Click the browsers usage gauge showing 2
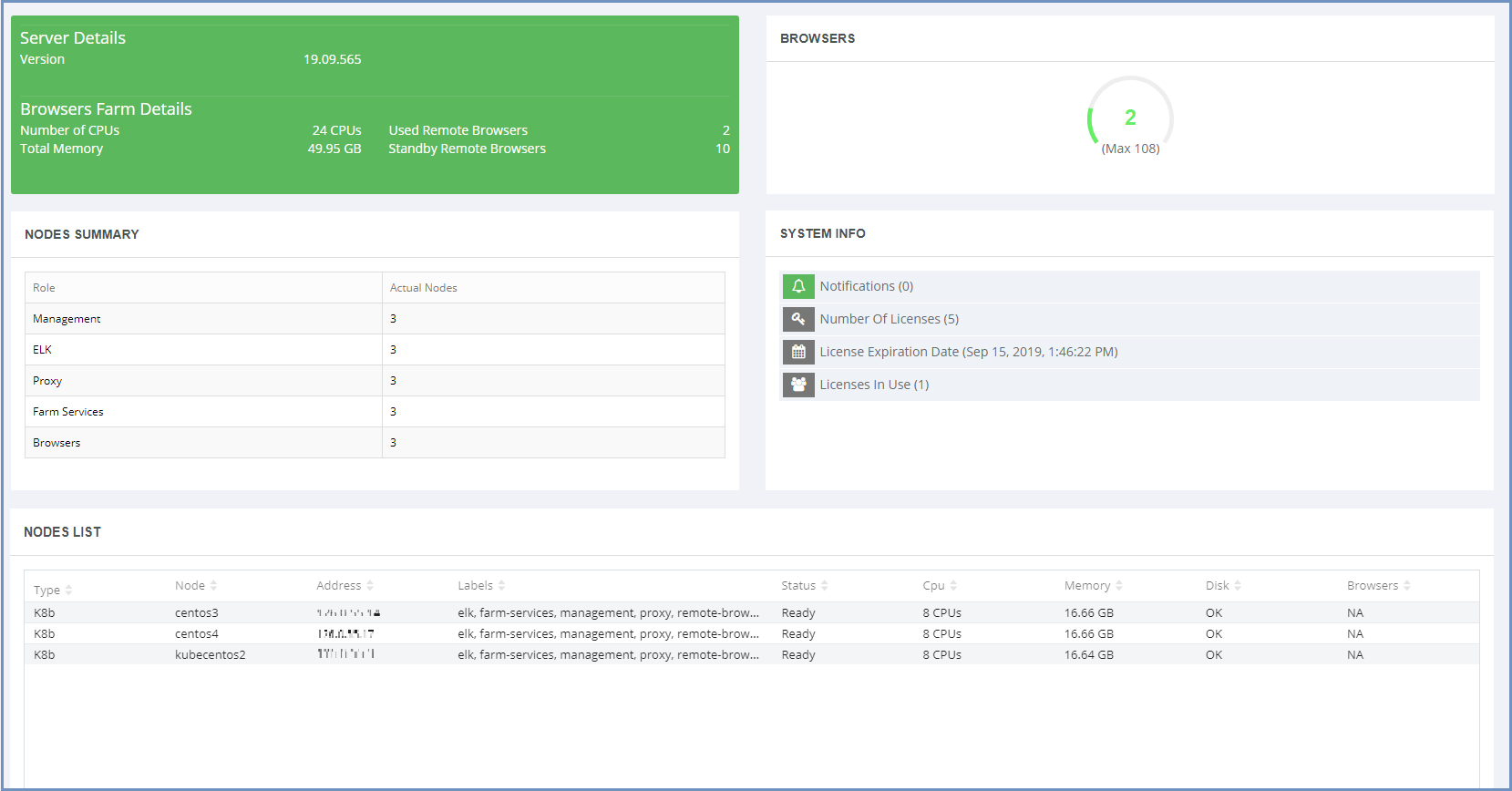Viewport: 1512px width, 791px height. [1130, 117]
